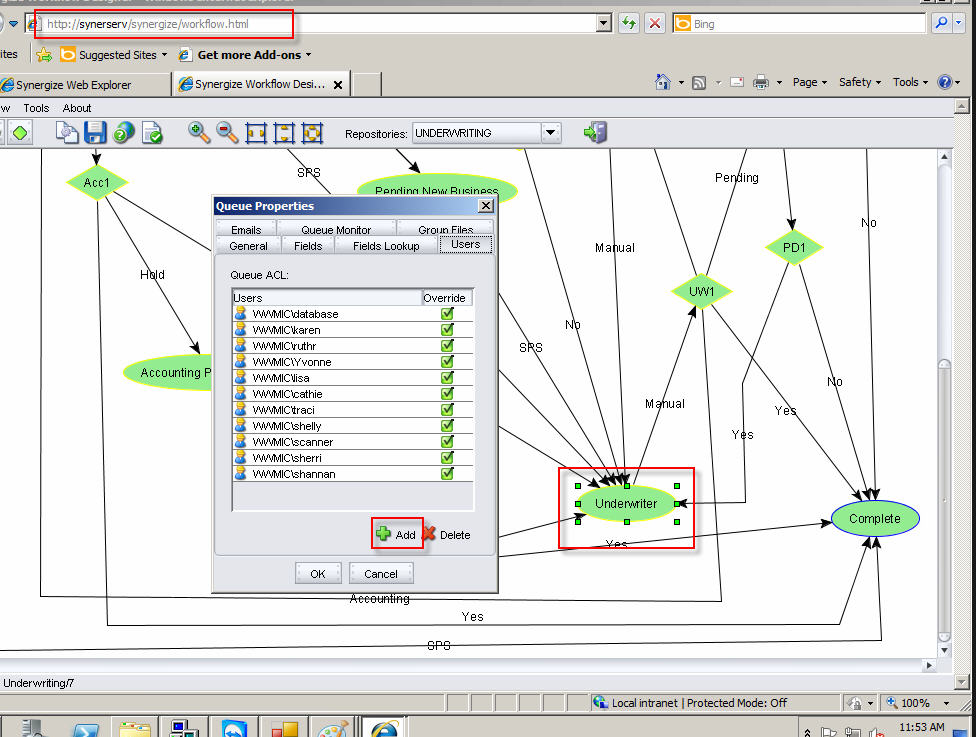Click the Bing search magnifier icon
This screenshot has width=976, height=737.
coord(941,23)
